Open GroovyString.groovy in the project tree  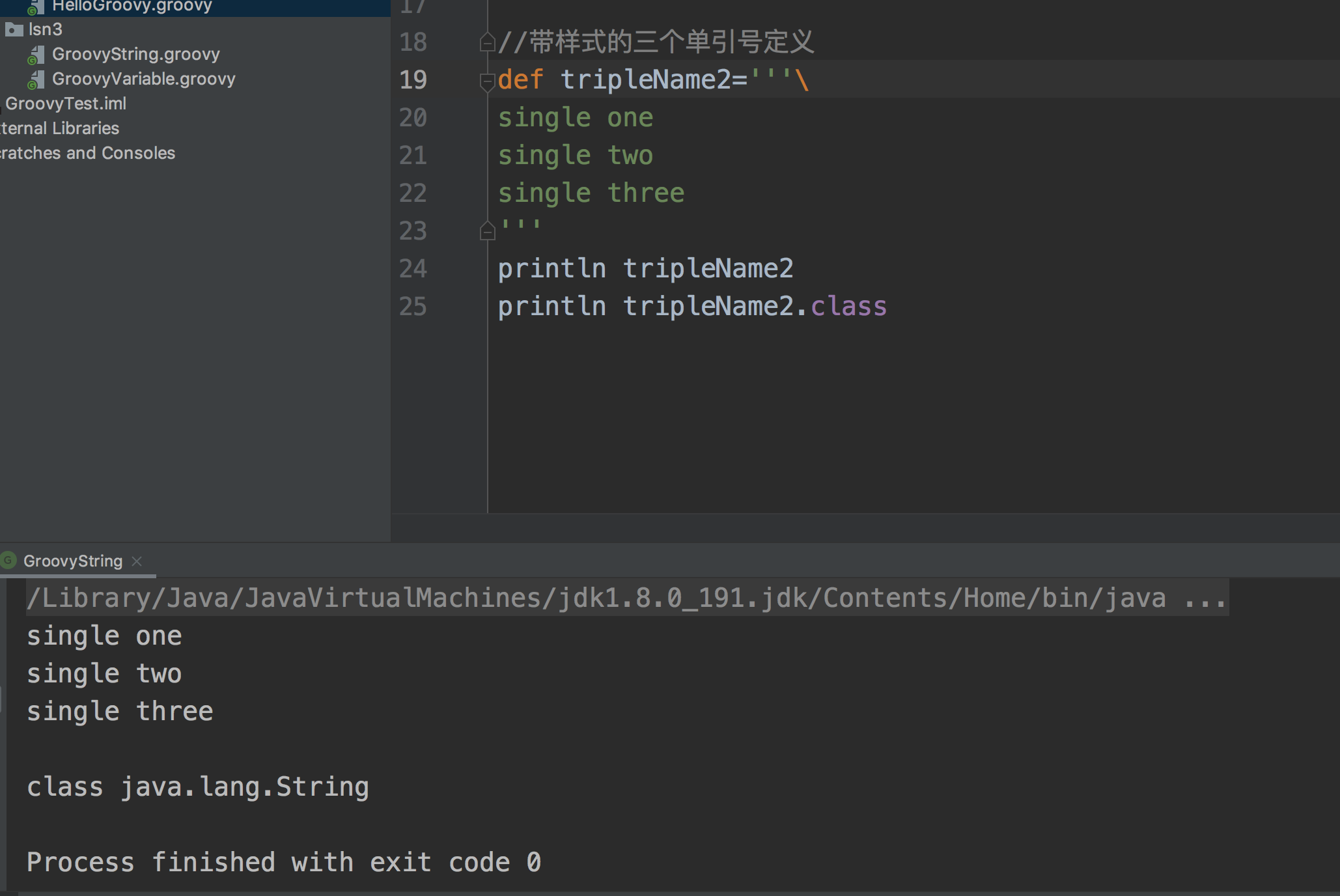[x=135, y=54]
